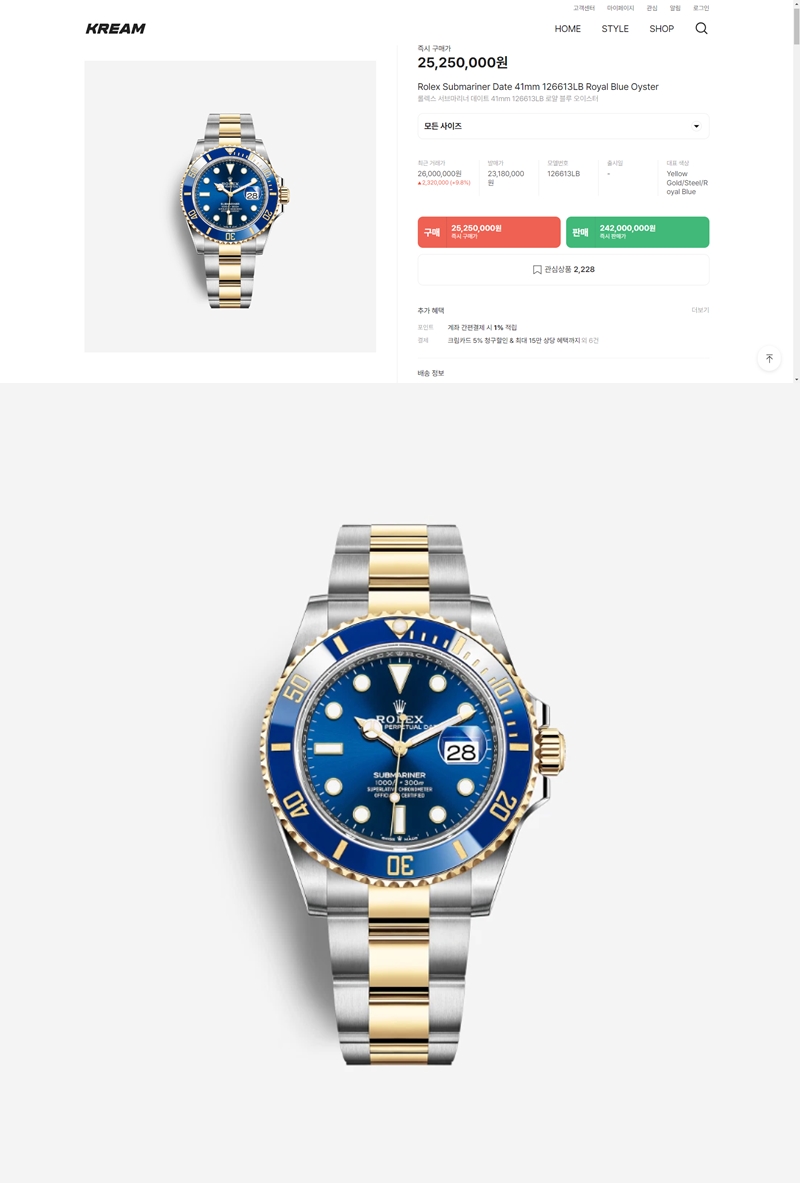Expand the 모든 사이즈 dropdown arrow
The height and width of the screenshot is (1183, 800).
[697, 126]
